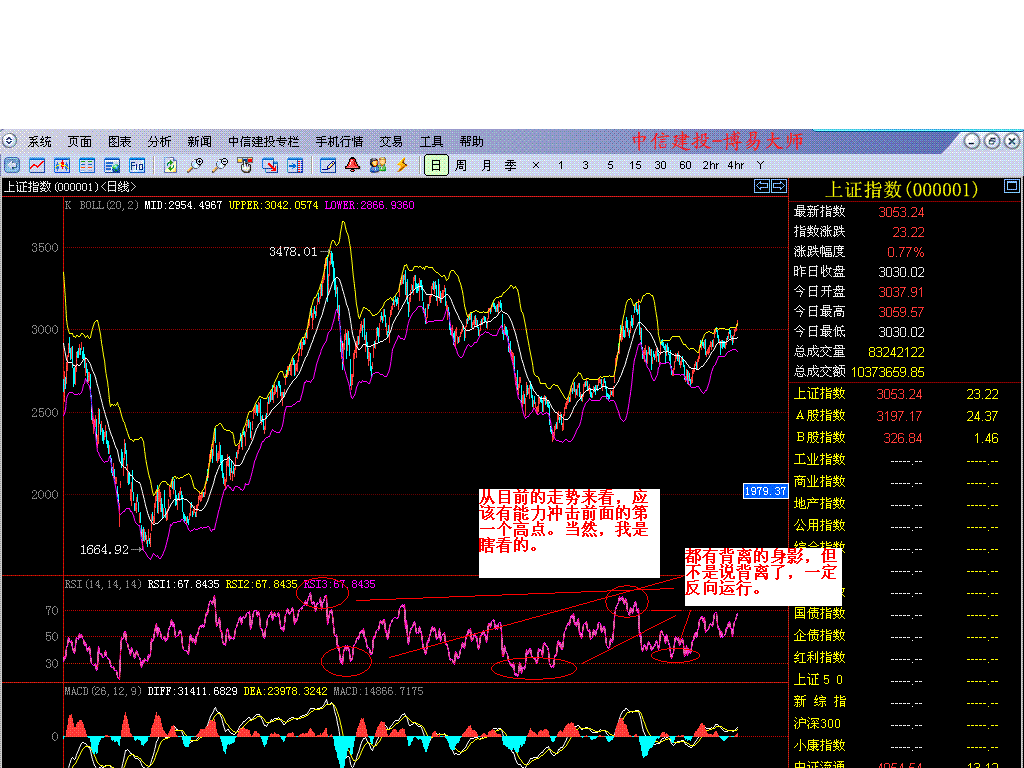
Task: Open the F10 company info icon
Action: tap(137, 165)
